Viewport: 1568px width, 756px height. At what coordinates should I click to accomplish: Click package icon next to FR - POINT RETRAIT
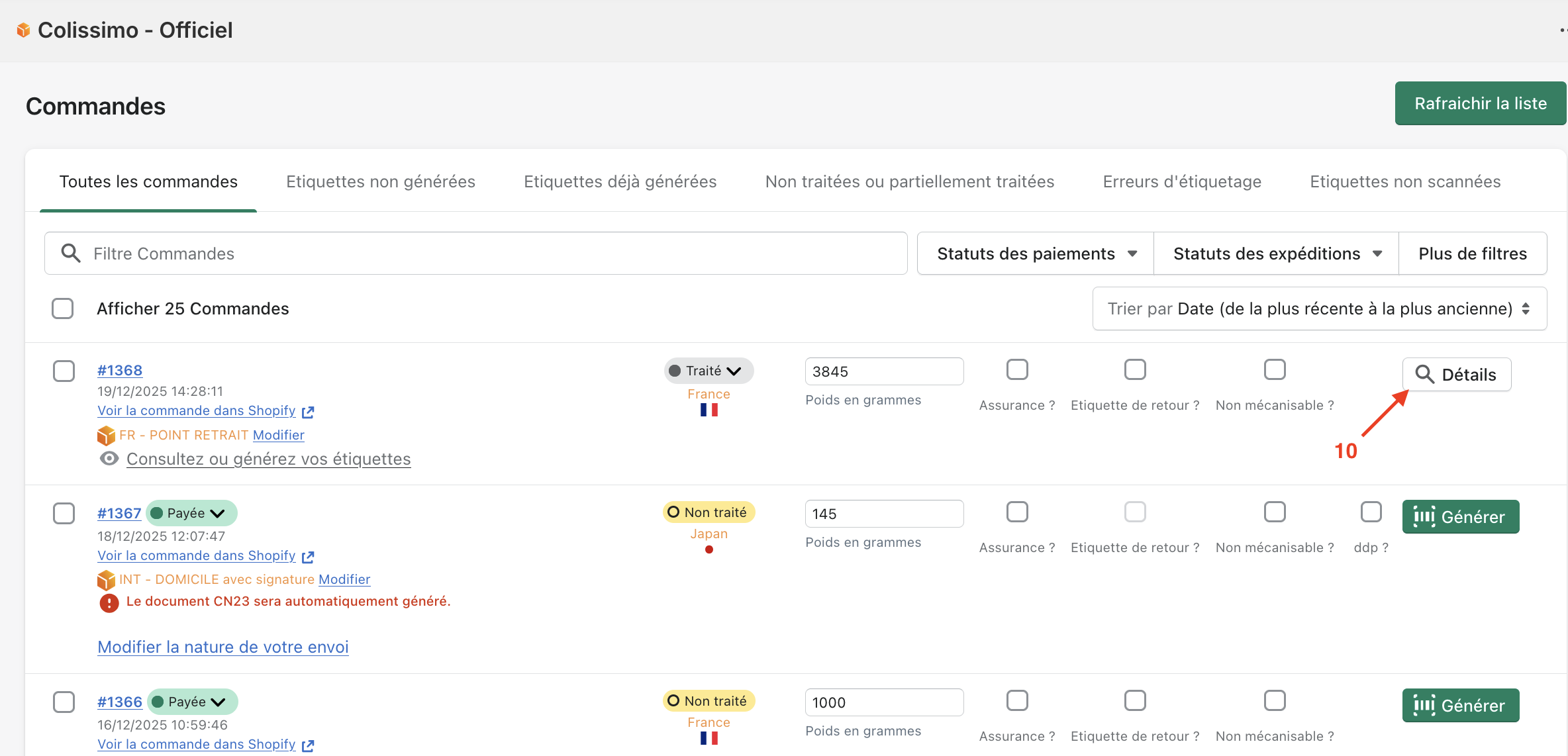tap(106, 436)
